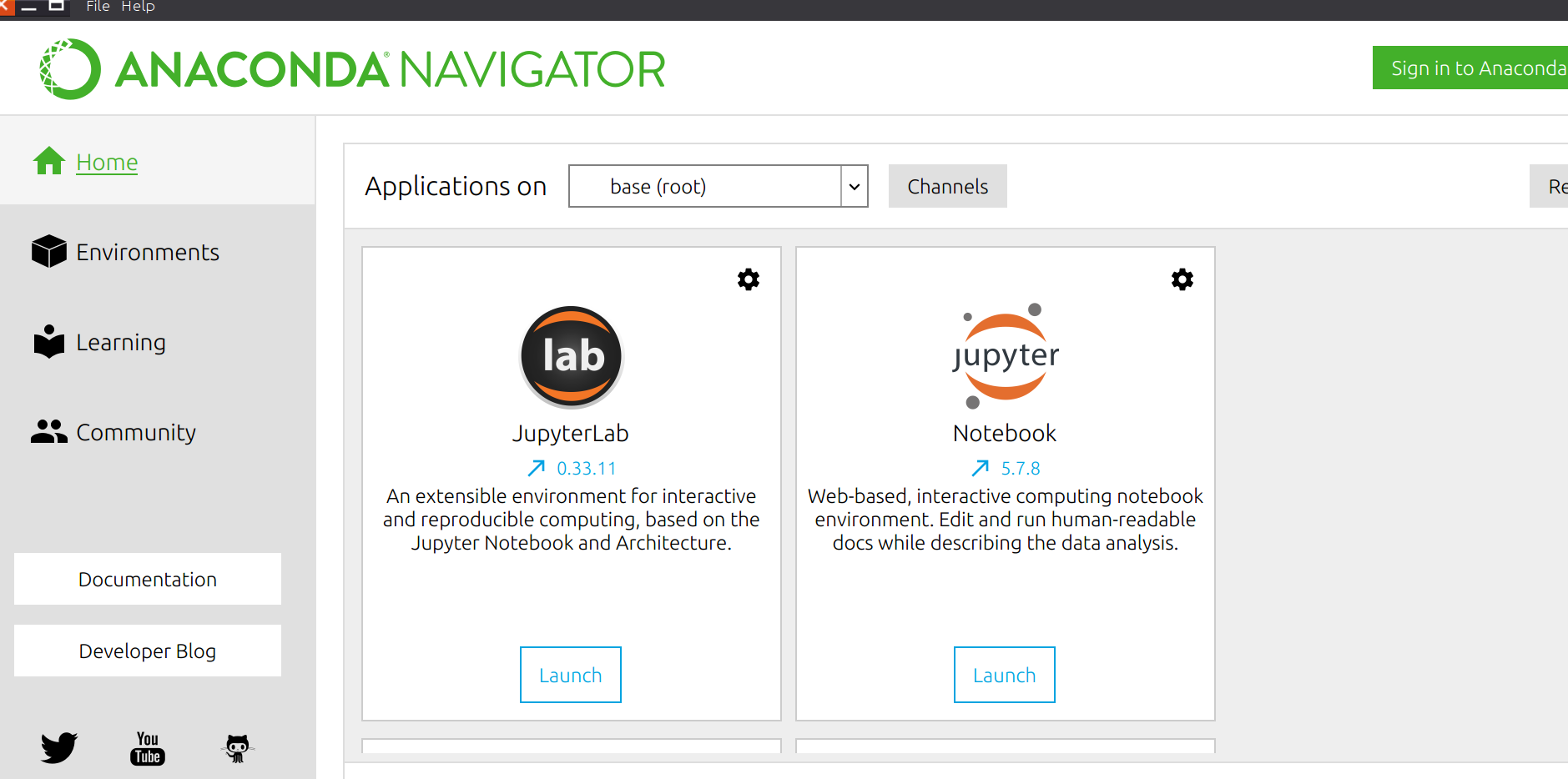The image size is (1568, 779).
Task: Open the Help menu
Action: (138, 7)
